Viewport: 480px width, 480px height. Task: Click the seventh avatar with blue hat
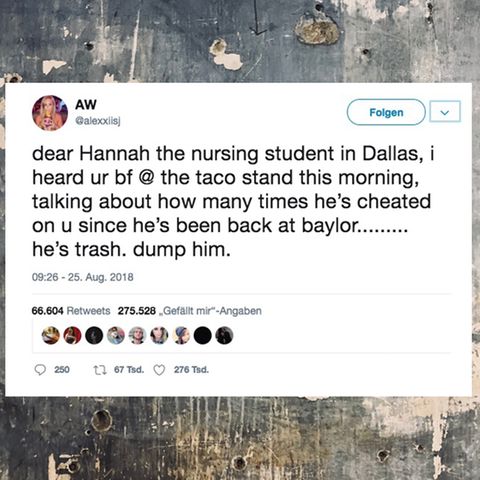click(181, 335)
